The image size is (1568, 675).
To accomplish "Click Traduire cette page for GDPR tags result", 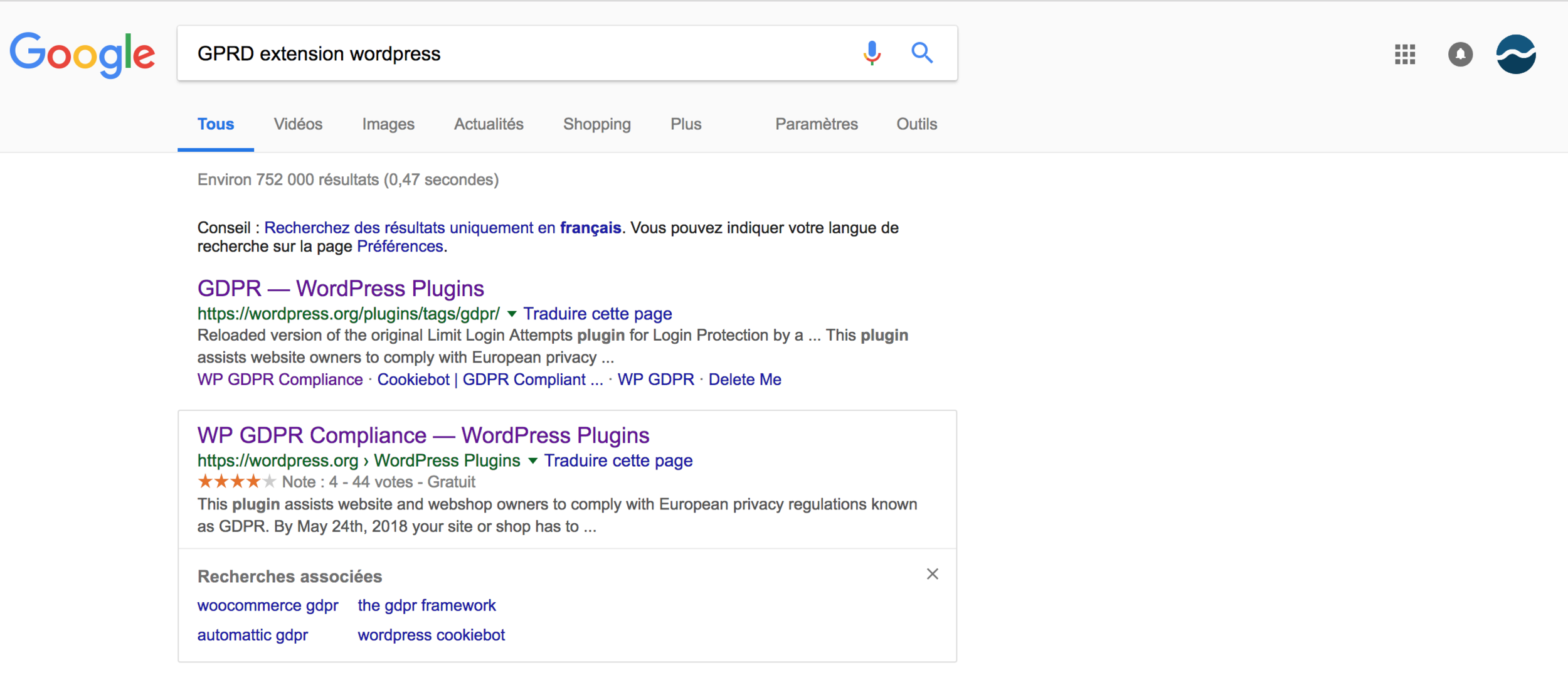I will pos(598,314).
